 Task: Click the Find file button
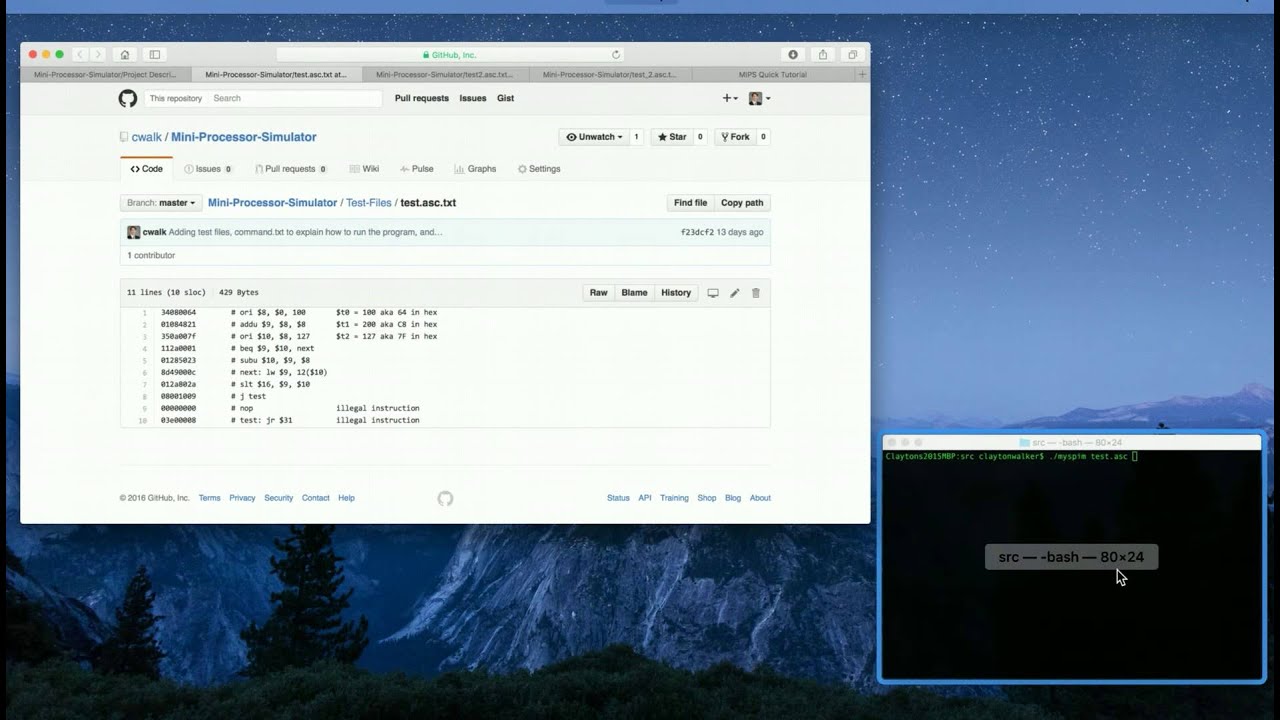pos(690,203)
